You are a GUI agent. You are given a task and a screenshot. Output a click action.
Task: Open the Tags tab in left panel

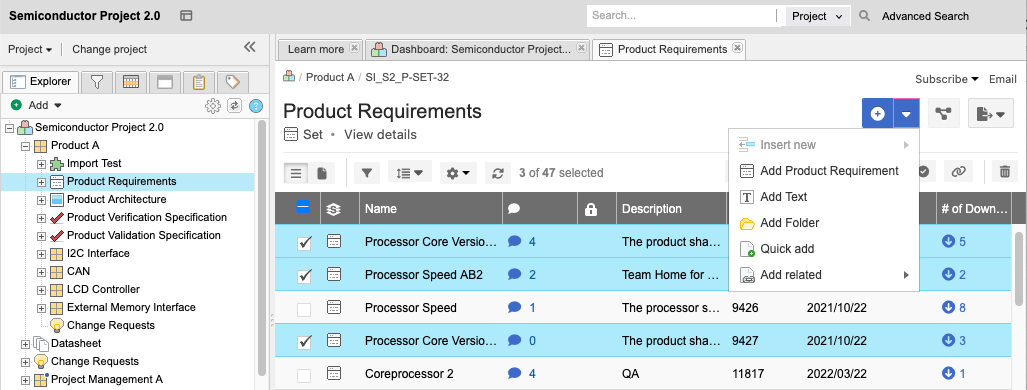click(x=233, y=82)
